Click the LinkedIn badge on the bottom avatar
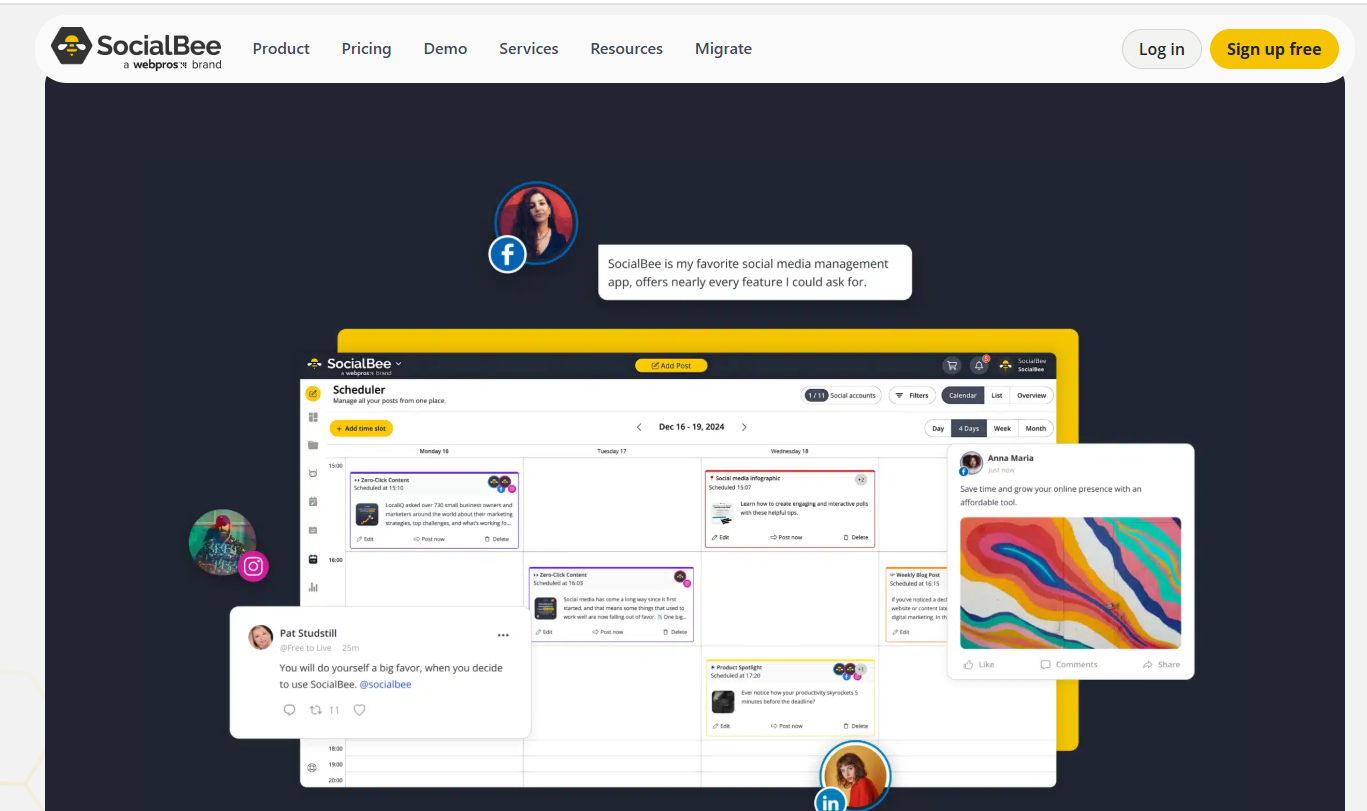The width and height of the screenshot is (1367, 811). tap(830, 801)
